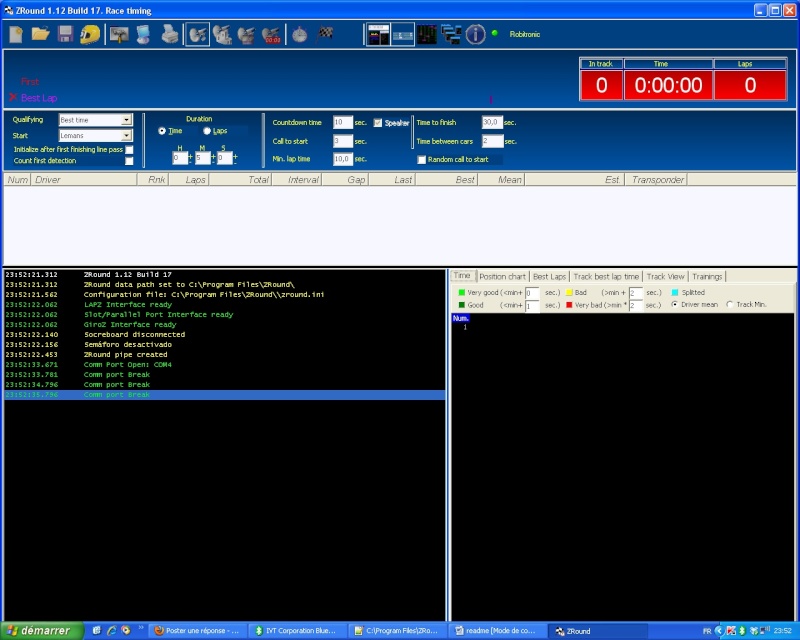Select the Laps duration radio button

tap(207, 131)
